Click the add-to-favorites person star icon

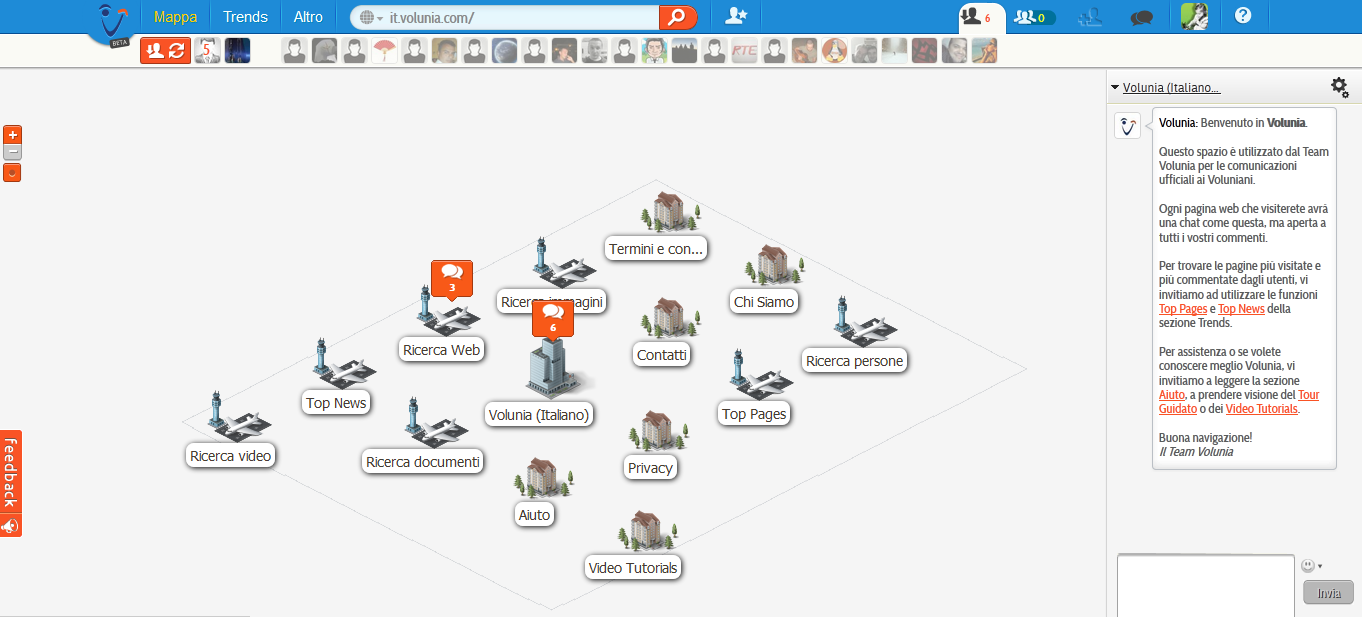[736, 16]
